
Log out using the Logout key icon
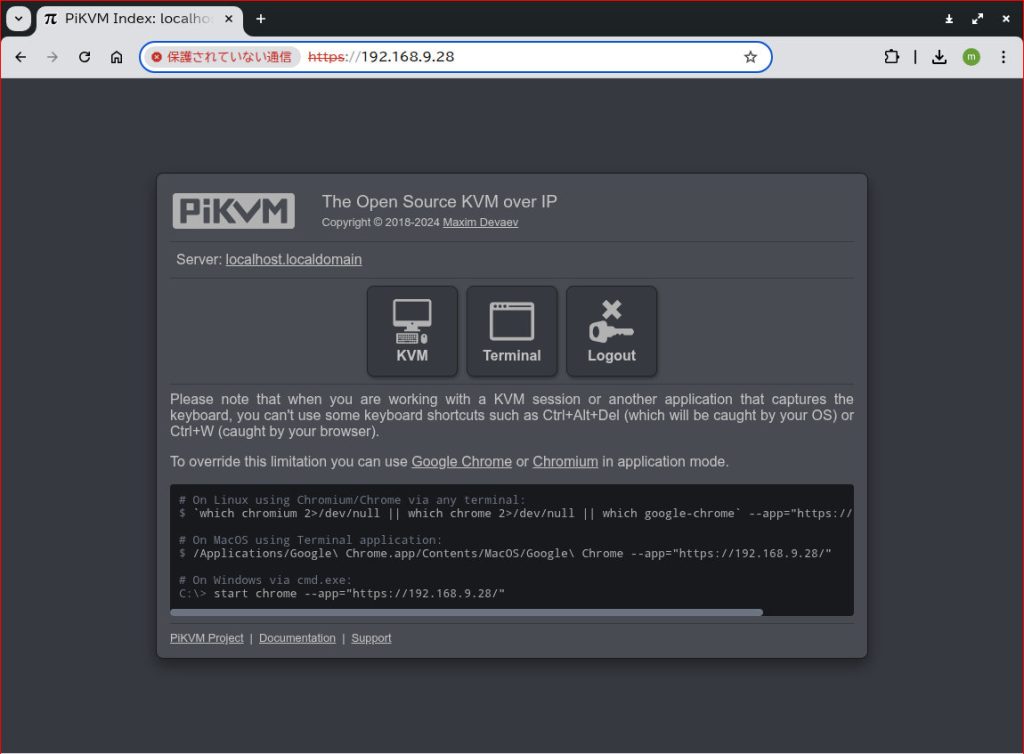(x=611, y=331)
